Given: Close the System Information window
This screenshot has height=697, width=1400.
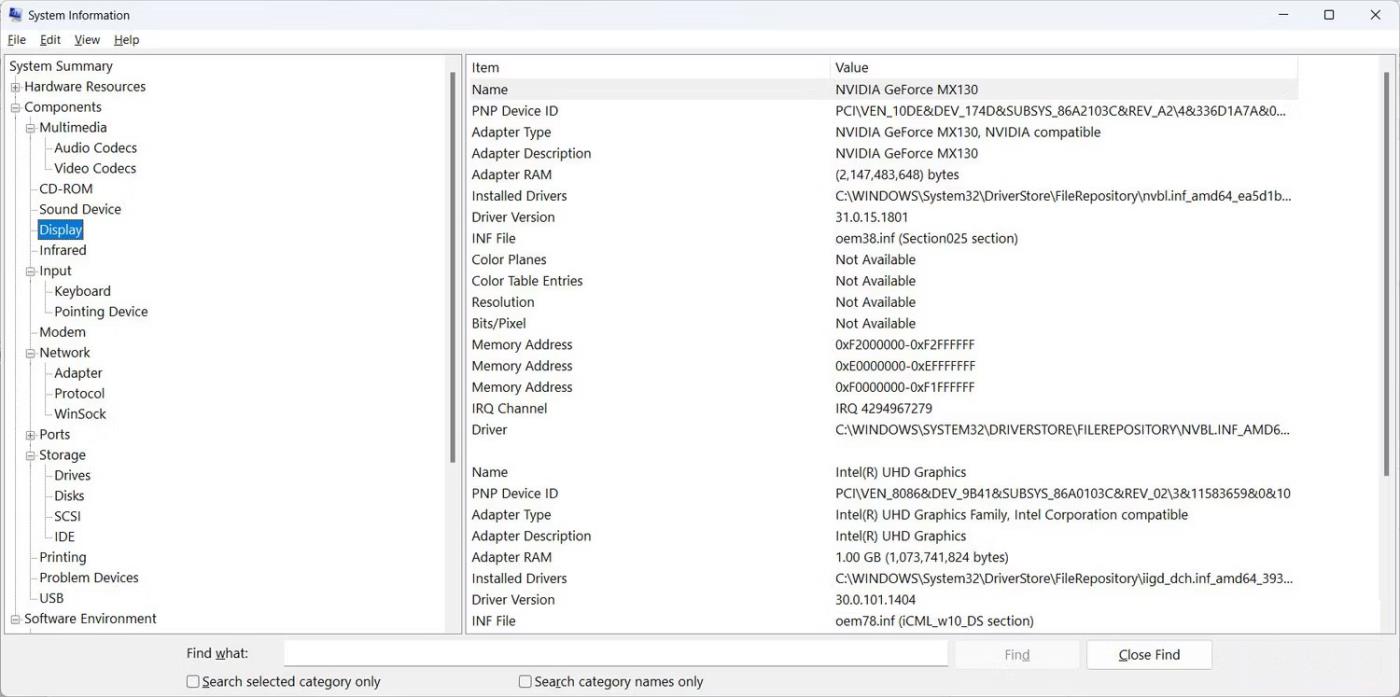Looking at the screenshot, I should 1375,15.
